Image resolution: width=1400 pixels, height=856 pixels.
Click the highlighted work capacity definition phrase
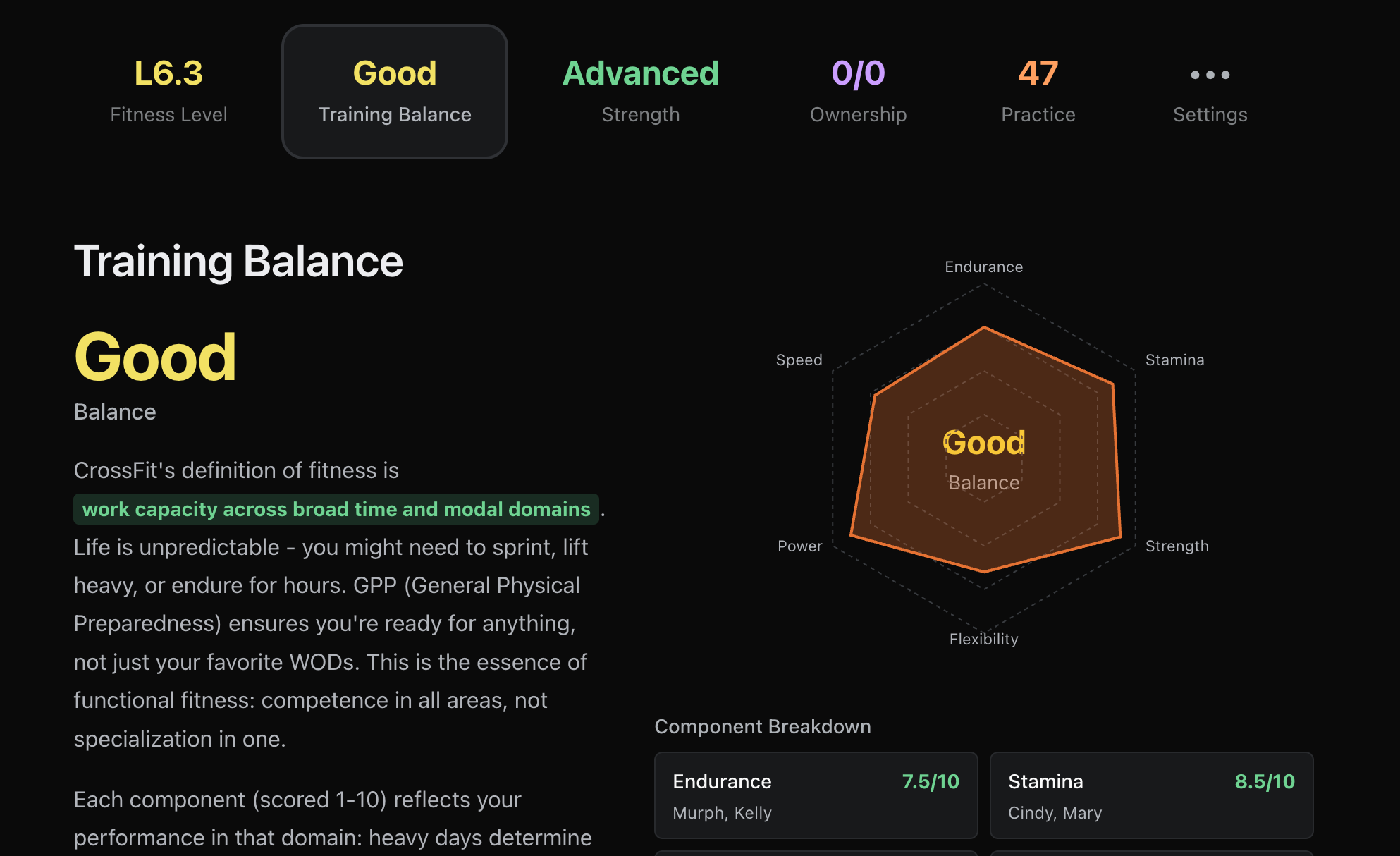click(336, 509)
